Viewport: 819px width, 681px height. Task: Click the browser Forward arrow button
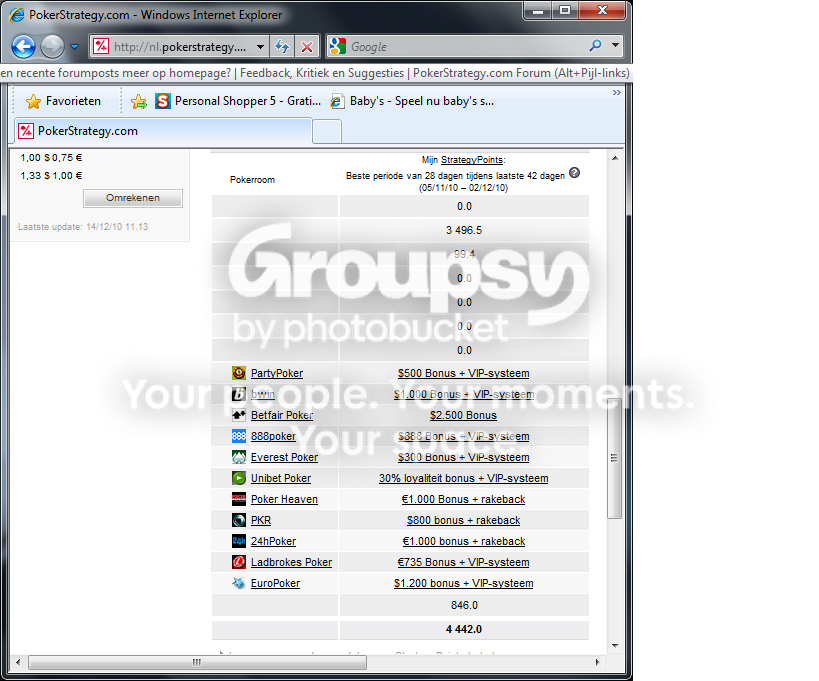pos(52,46)
